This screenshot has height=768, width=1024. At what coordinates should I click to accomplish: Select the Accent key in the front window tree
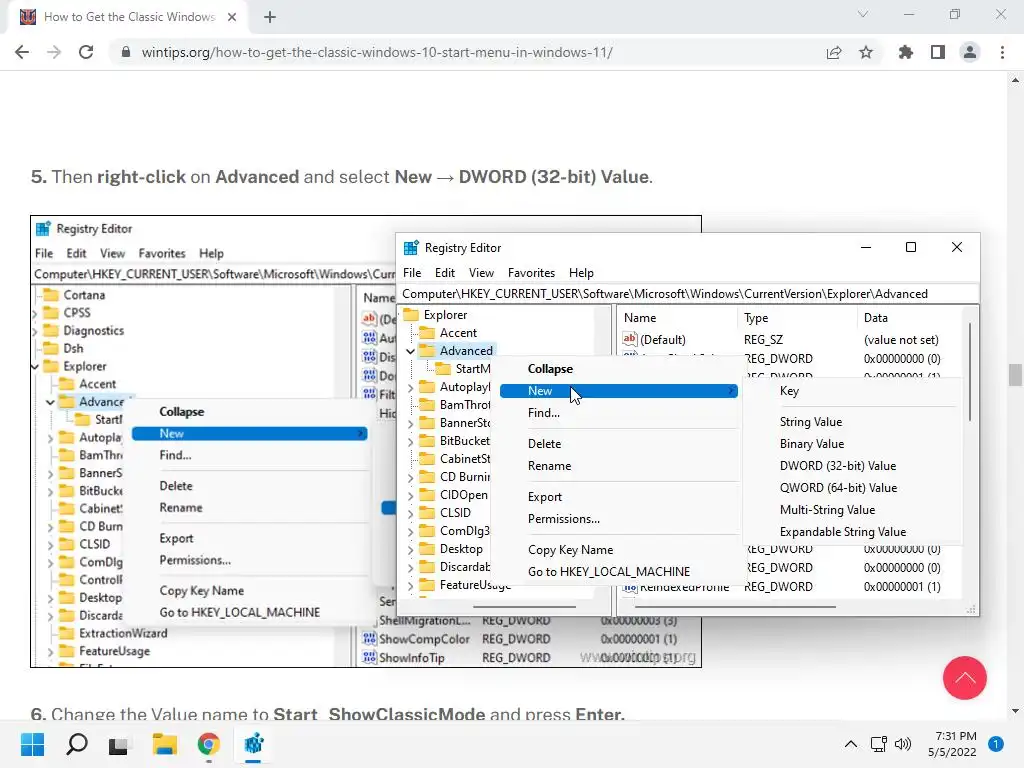pos(458,333)
